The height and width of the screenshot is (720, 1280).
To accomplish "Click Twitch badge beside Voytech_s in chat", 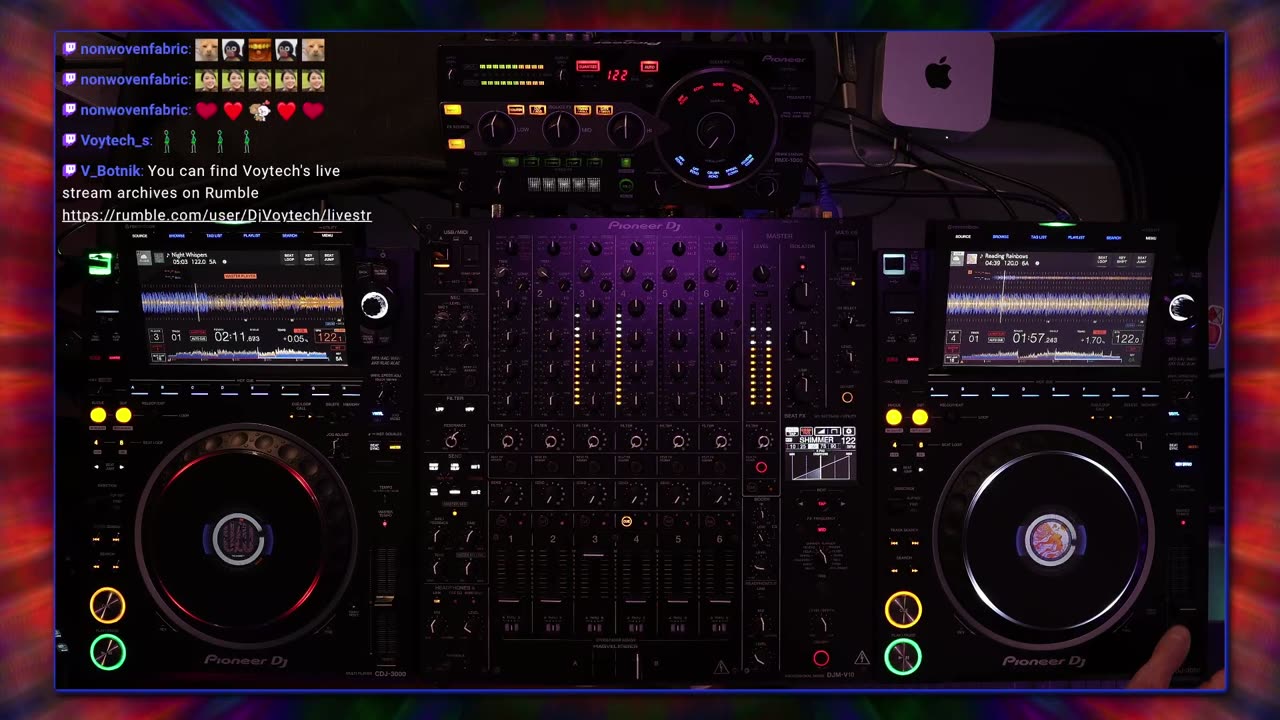I will [x=70, y=141].
